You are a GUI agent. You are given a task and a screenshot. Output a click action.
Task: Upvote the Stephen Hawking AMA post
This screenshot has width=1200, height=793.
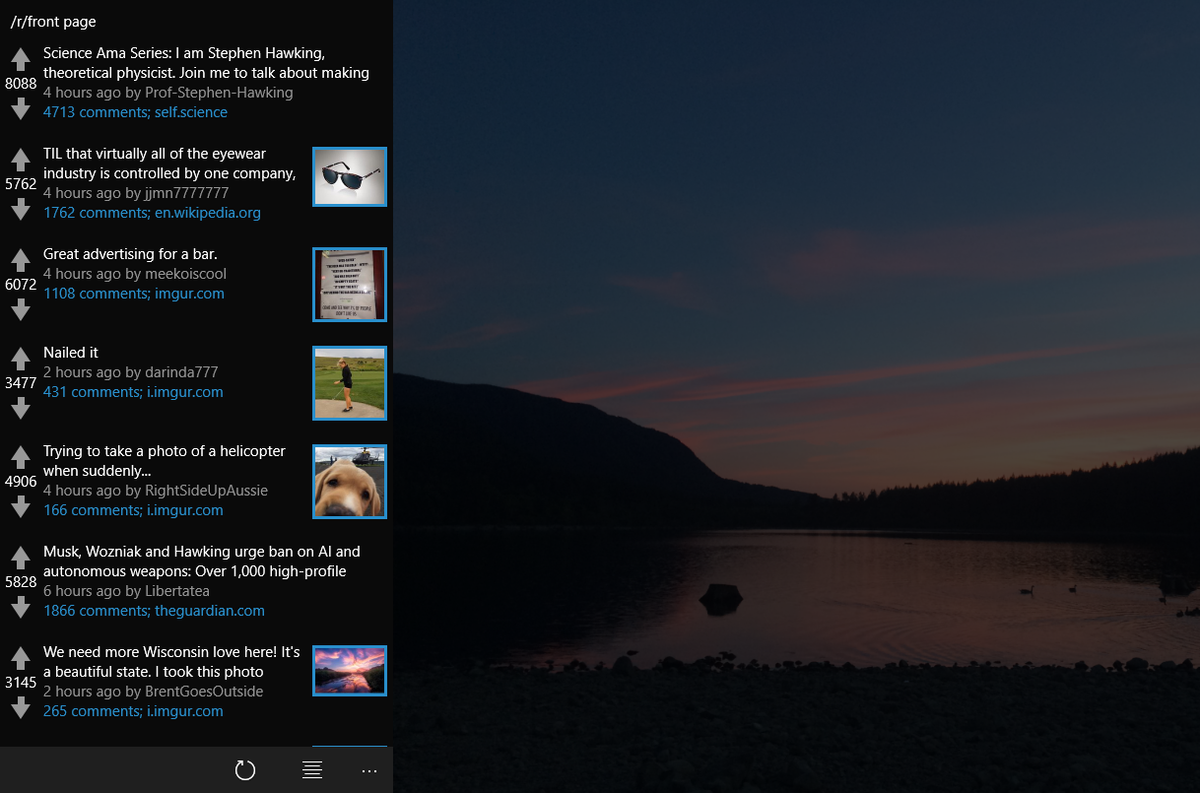(x=20, y=58)
